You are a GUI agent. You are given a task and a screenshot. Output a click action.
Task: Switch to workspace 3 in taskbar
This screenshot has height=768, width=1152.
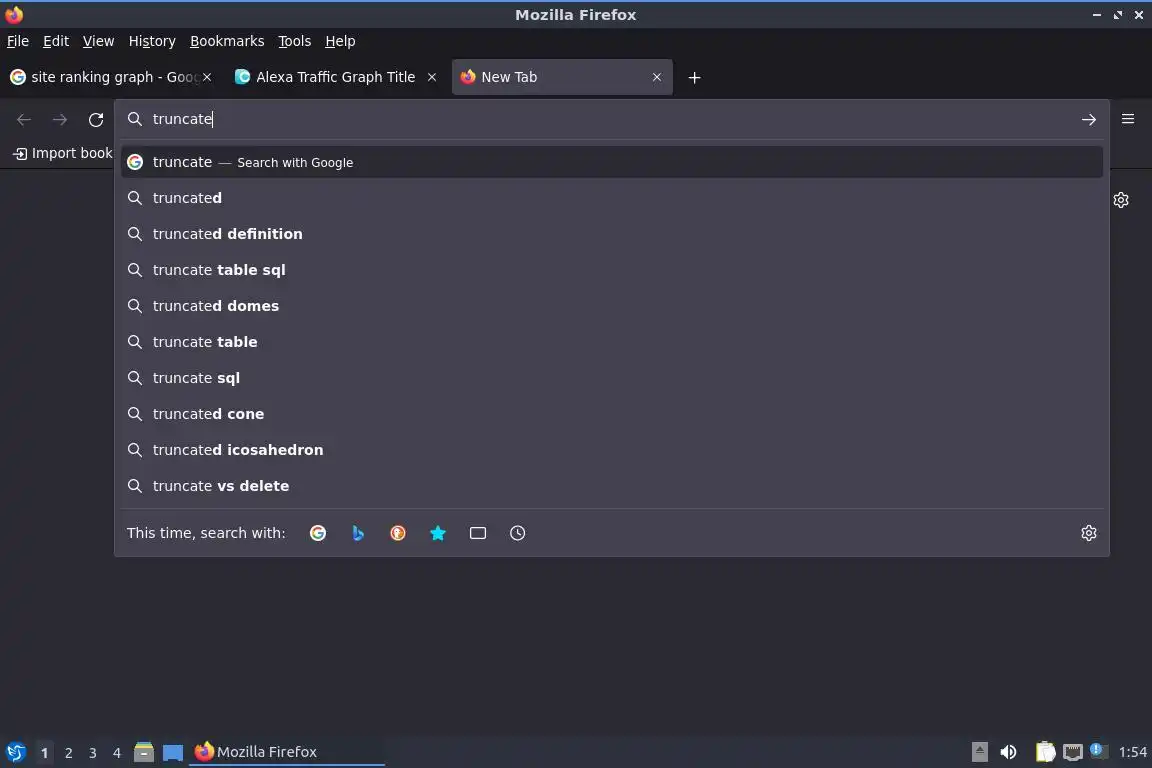click(x=93, y=753)
